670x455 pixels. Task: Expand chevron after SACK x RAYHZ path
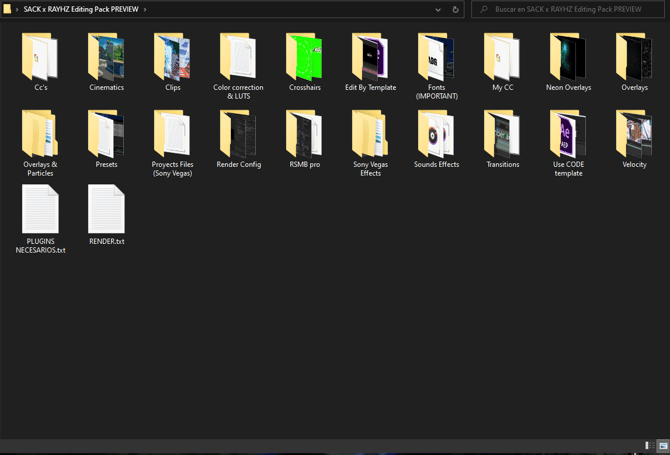click(x=145, y=9)
